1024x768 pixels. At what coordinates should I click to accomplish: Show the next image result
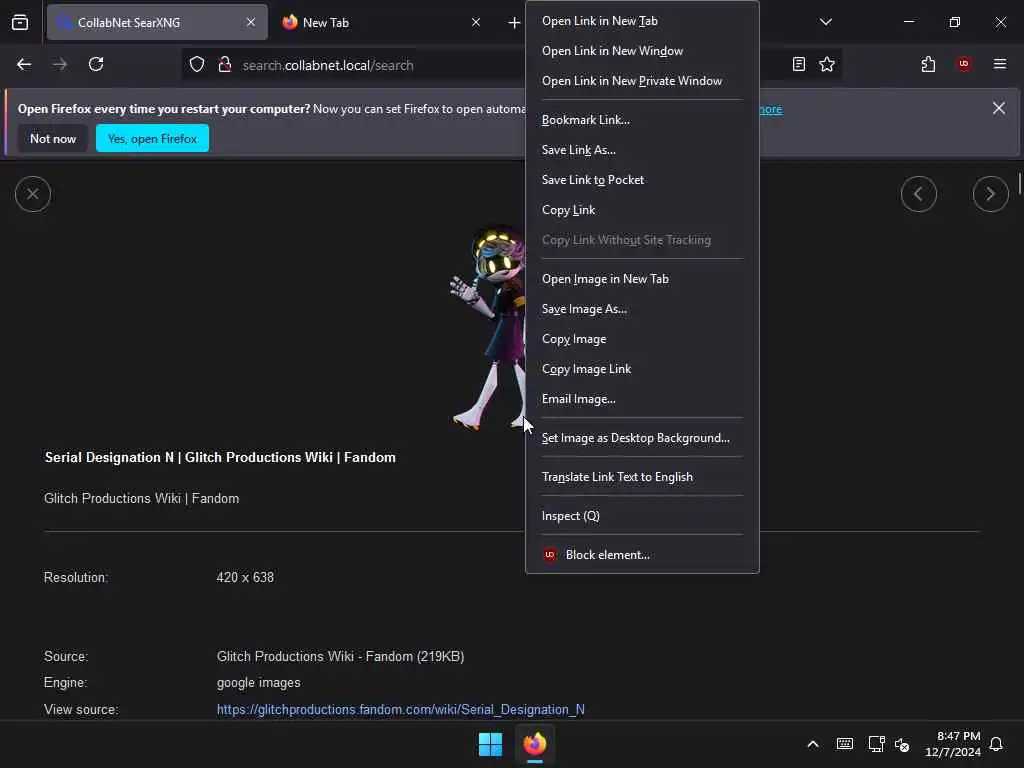(991, 194)
